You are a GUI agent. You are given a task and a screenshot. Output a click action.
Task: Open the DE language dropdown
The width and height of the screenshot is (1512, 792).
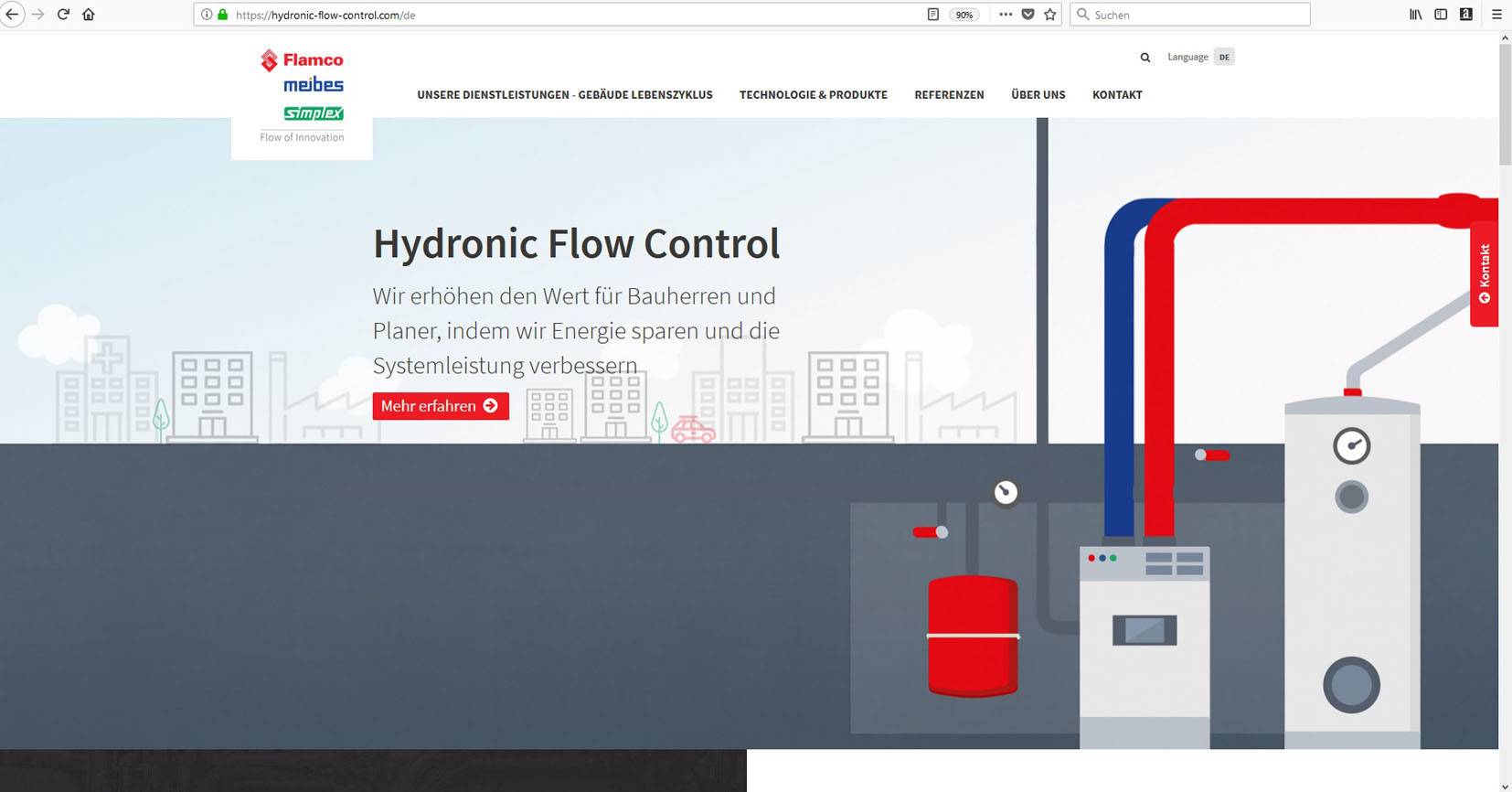point(1224,57)
